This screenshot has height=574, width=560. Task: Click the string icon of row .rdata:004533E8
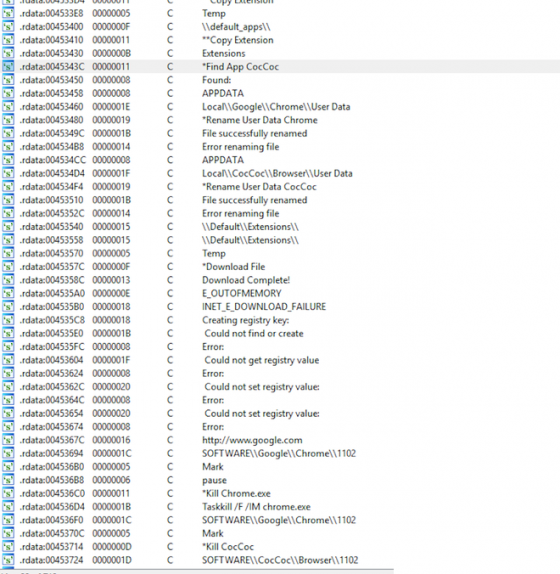[x=8, y=14]
